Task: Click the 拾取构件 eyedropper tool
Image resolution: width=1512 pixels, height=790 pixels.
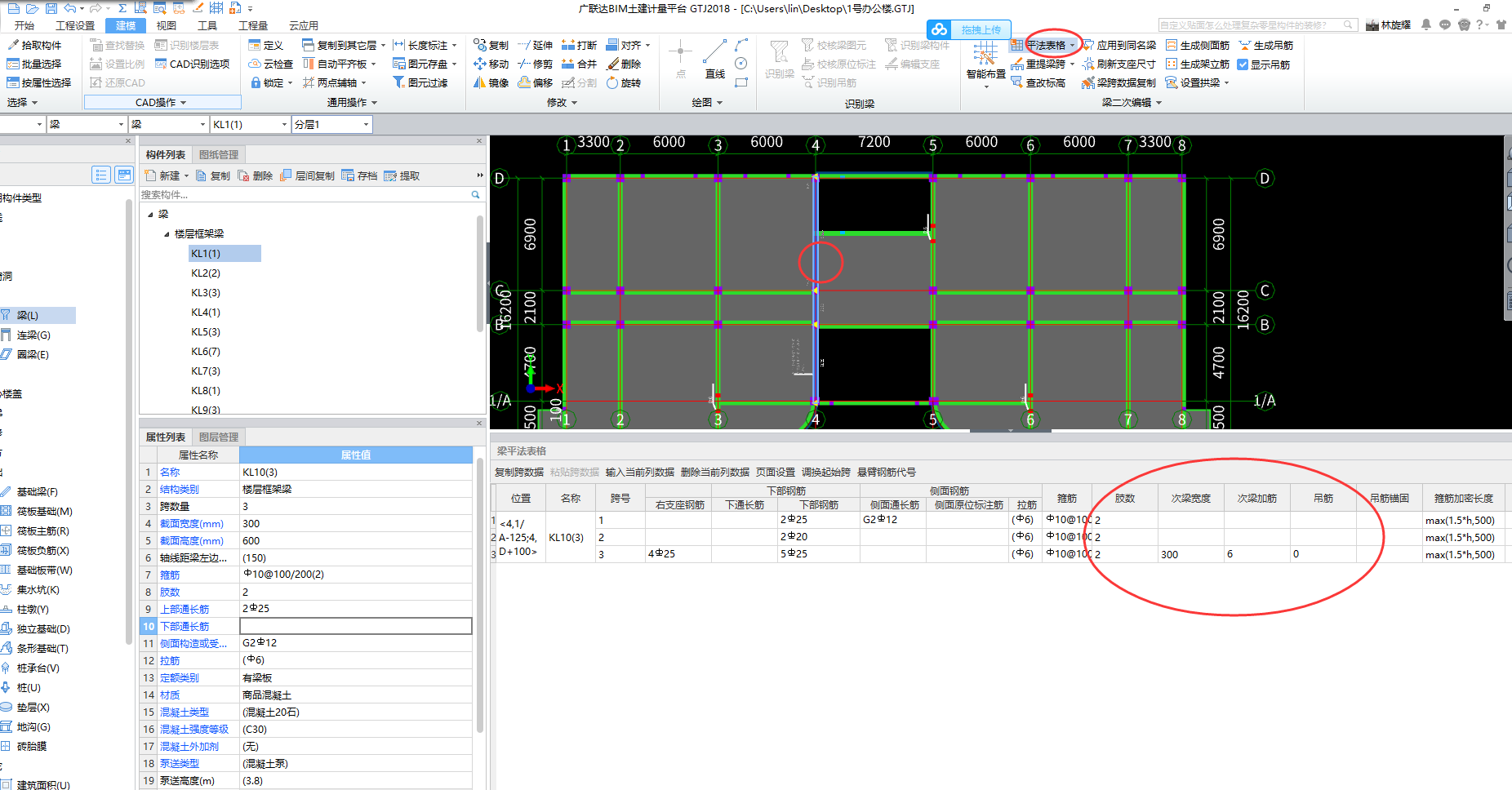Action: tap(34, 45)
